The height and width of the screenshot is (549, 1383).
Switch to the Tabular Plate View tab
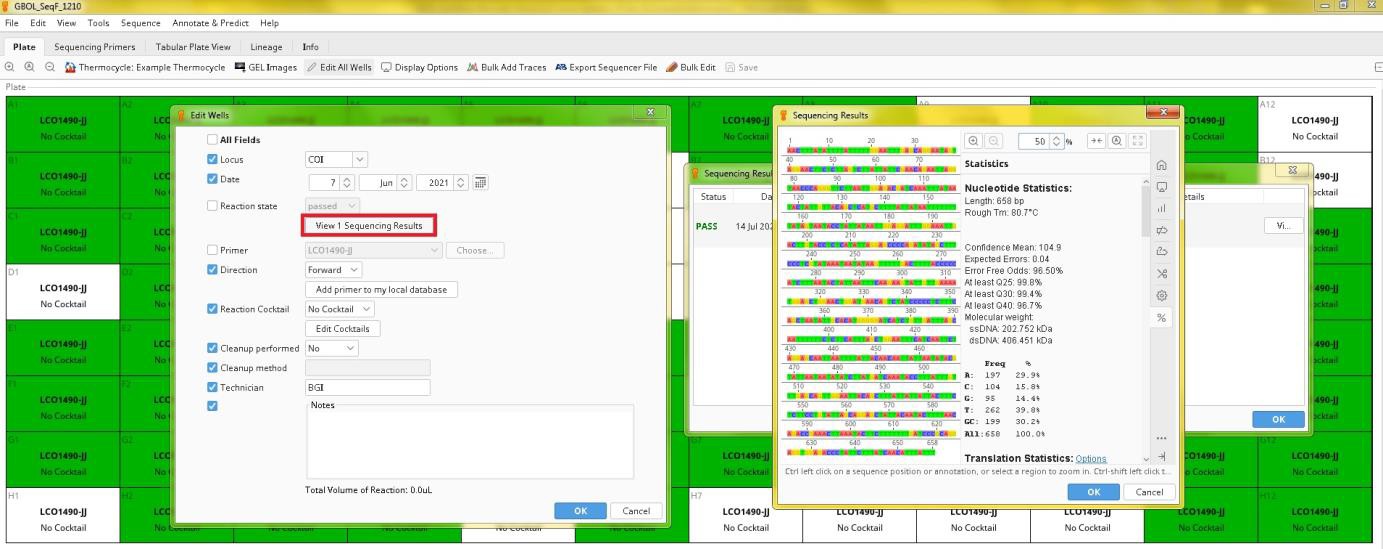point(193,47)
